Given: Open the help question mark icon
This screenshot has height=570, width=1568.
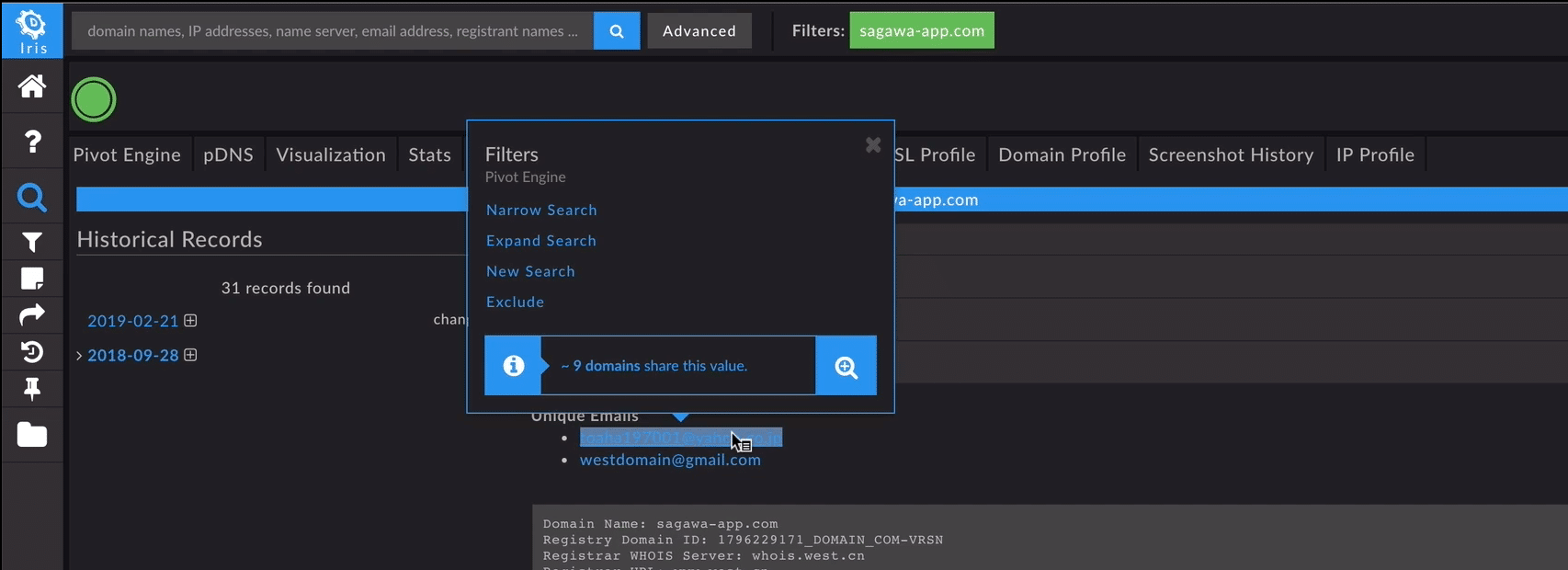Looking at the screenshot, I should (33, 142).
